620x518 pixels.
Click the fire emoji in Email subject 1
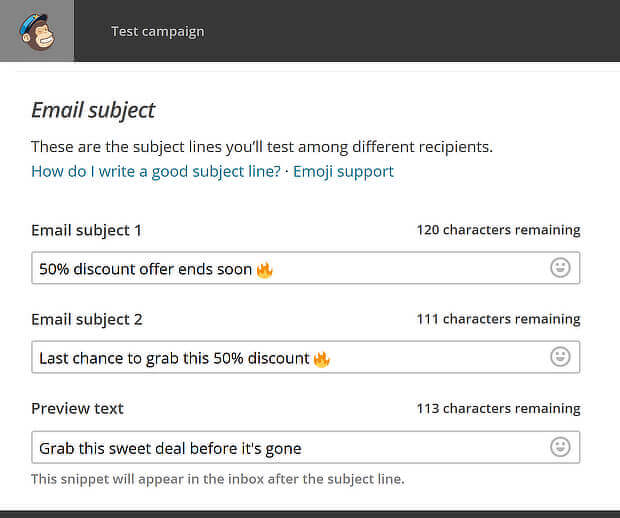[265, 270]
